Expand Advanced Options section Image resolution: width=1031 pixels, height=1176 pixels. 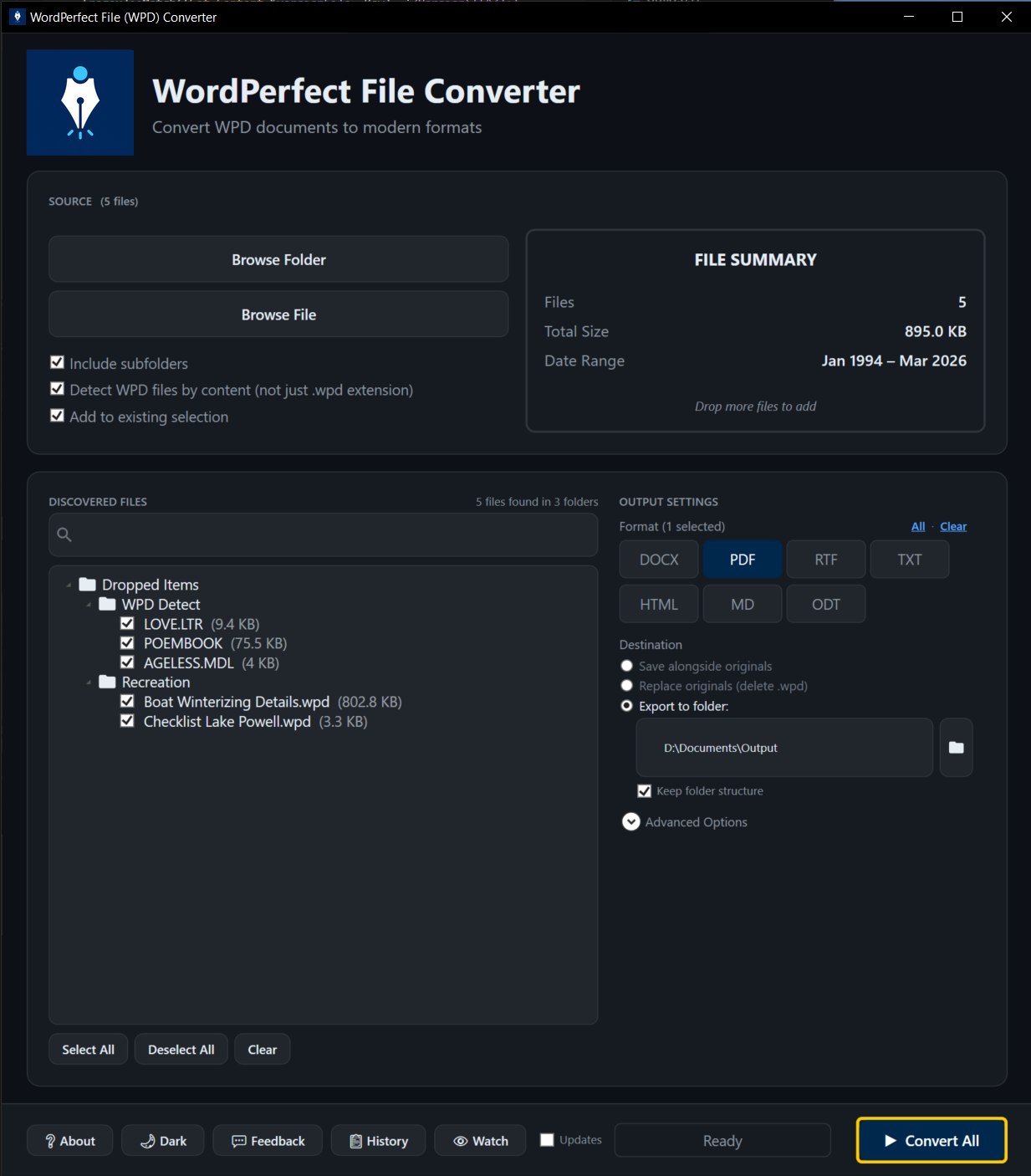coord(631,822)
